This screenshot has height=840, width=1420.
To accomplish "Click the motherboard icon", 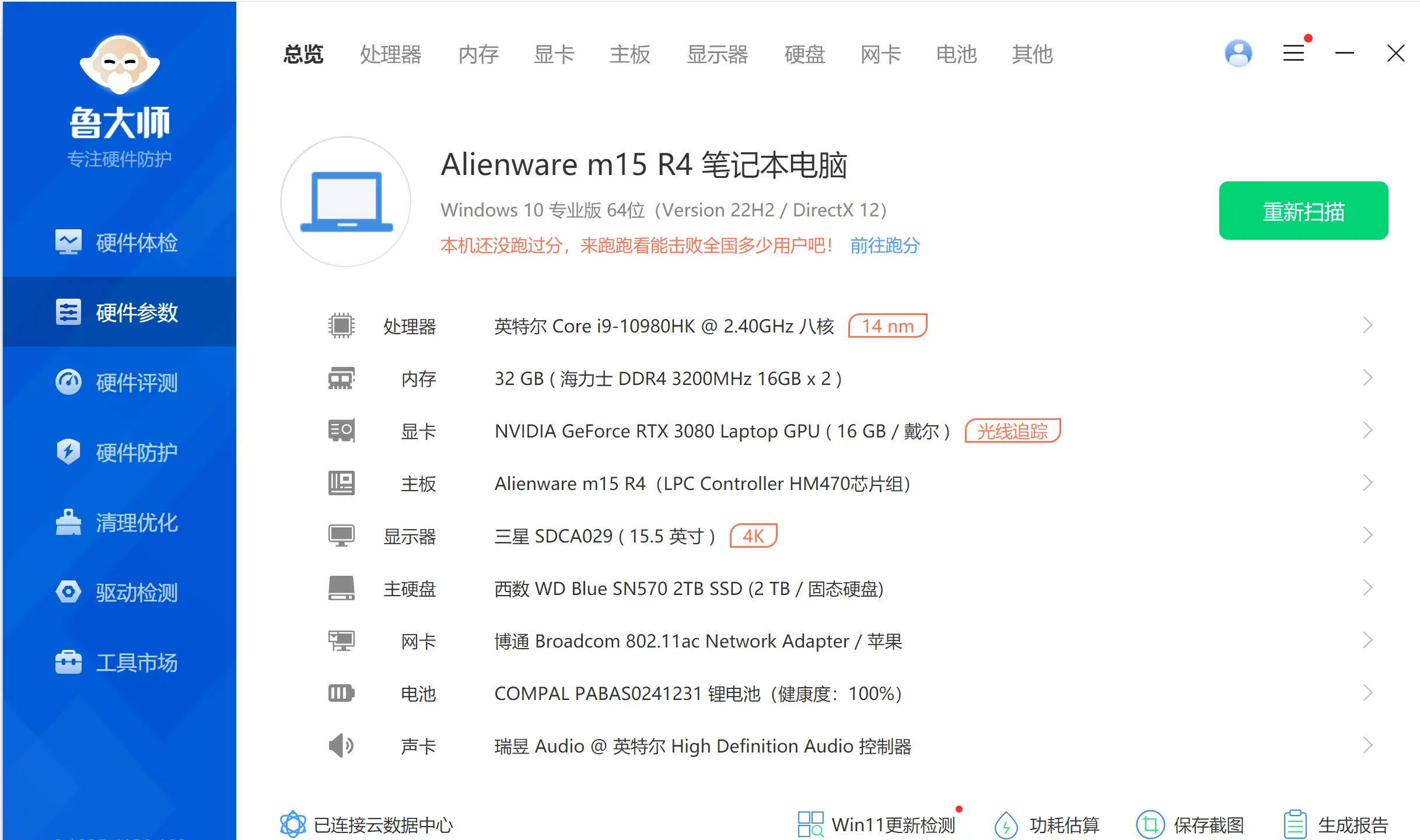I will (341, 483).
